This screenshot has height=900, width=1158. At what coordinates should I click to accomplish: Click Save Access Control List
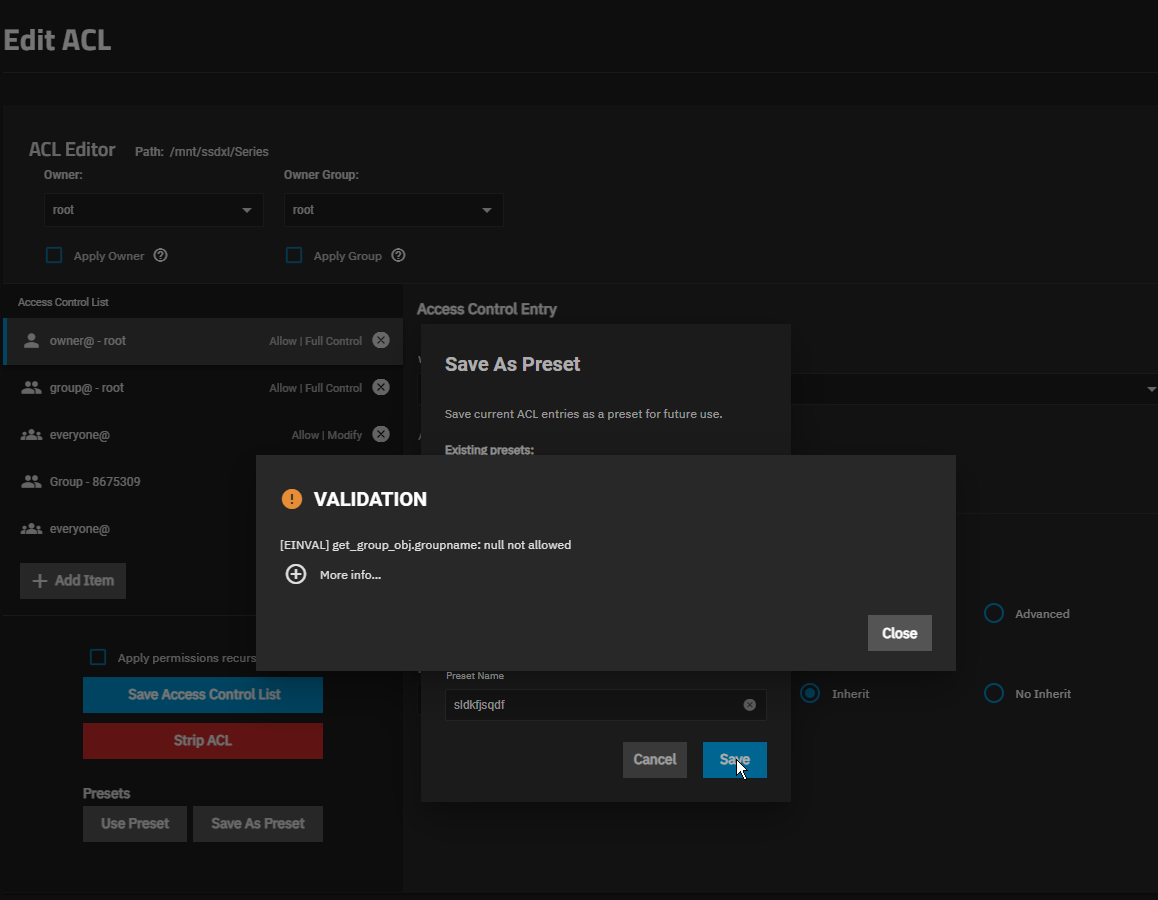tap(203, 695)
